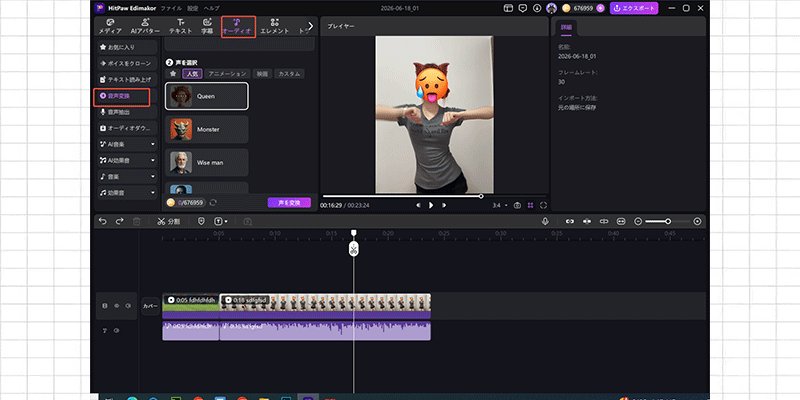
Task: Open the メディア media tab
Action: [110, 27]
